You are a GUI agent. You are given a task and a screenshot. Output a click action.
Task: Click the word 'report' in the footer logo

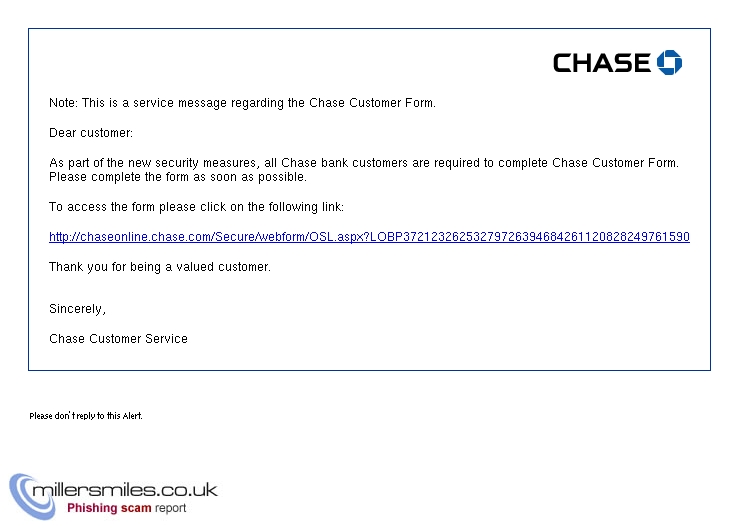(171, 508)
